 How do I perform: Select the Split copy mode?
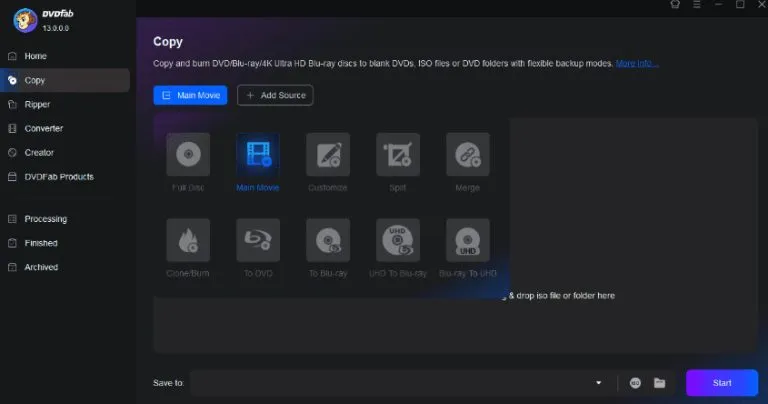click(398, 155)
